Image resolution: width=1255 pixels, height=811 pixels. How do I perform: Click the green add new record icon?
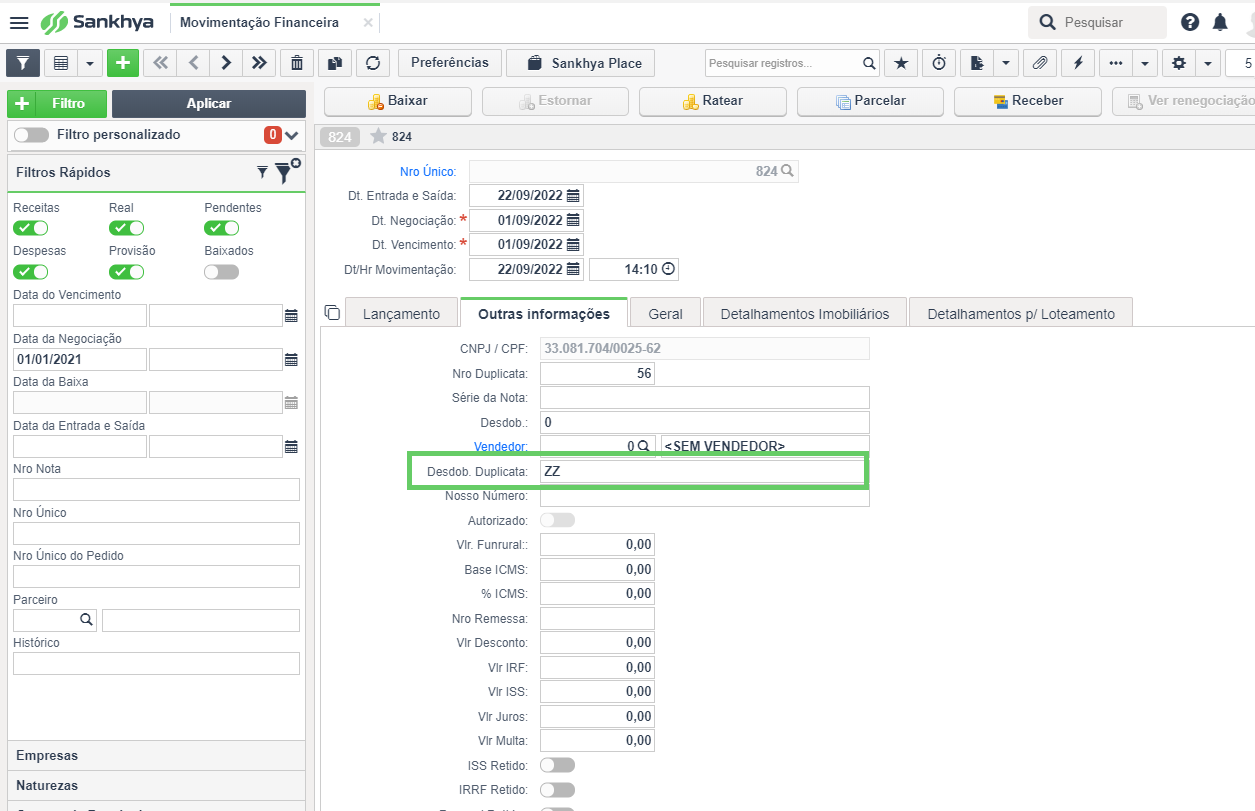(123, 63)
